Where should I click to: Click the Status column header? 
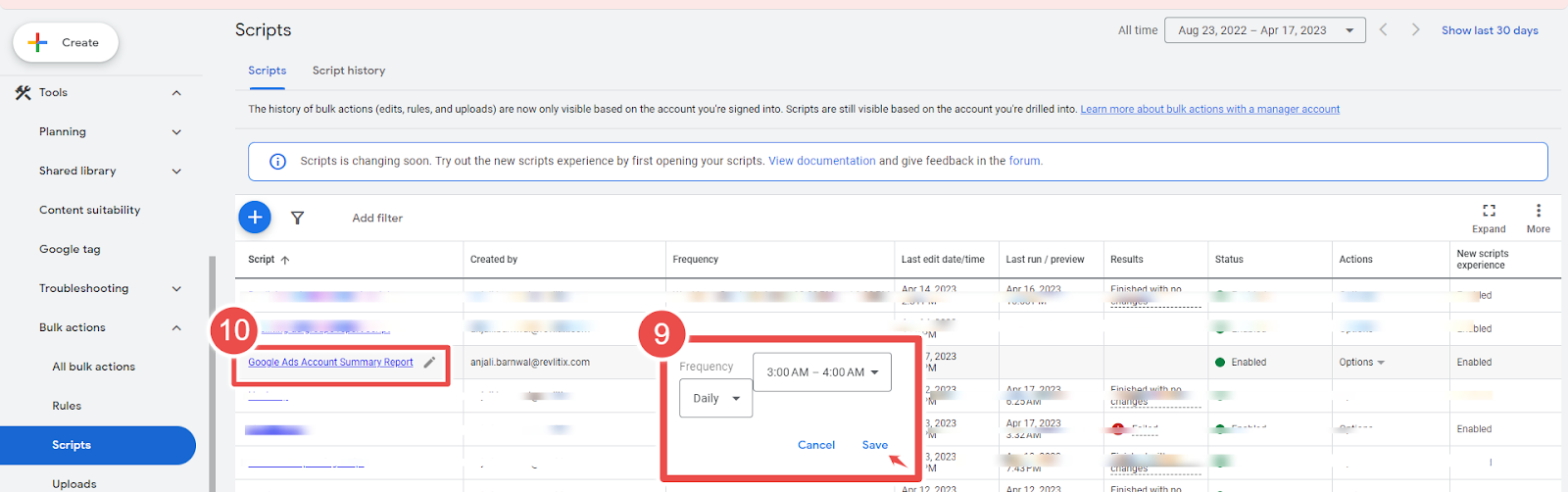coord(1229,260)
